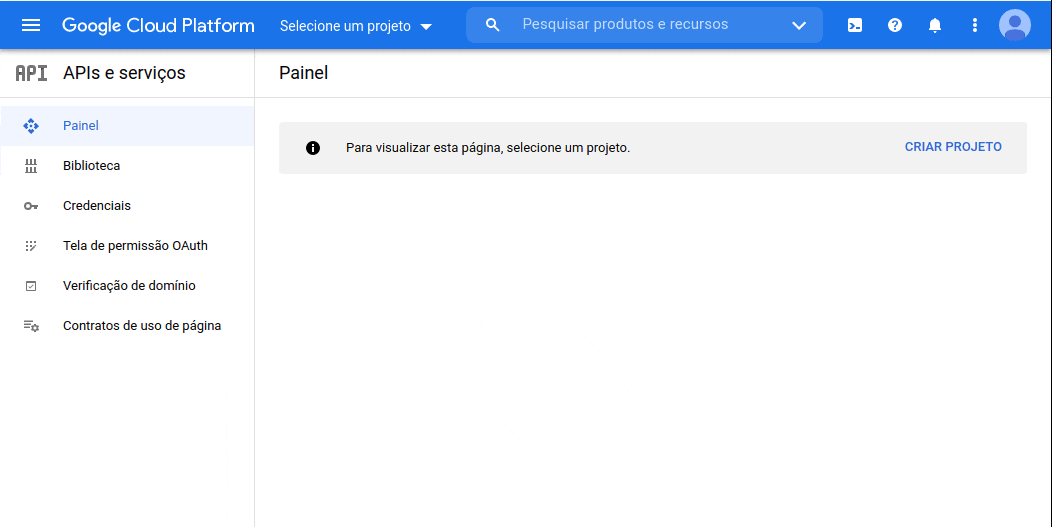Click the Google Cloud Platform logo link

click(x=158, y=26)
